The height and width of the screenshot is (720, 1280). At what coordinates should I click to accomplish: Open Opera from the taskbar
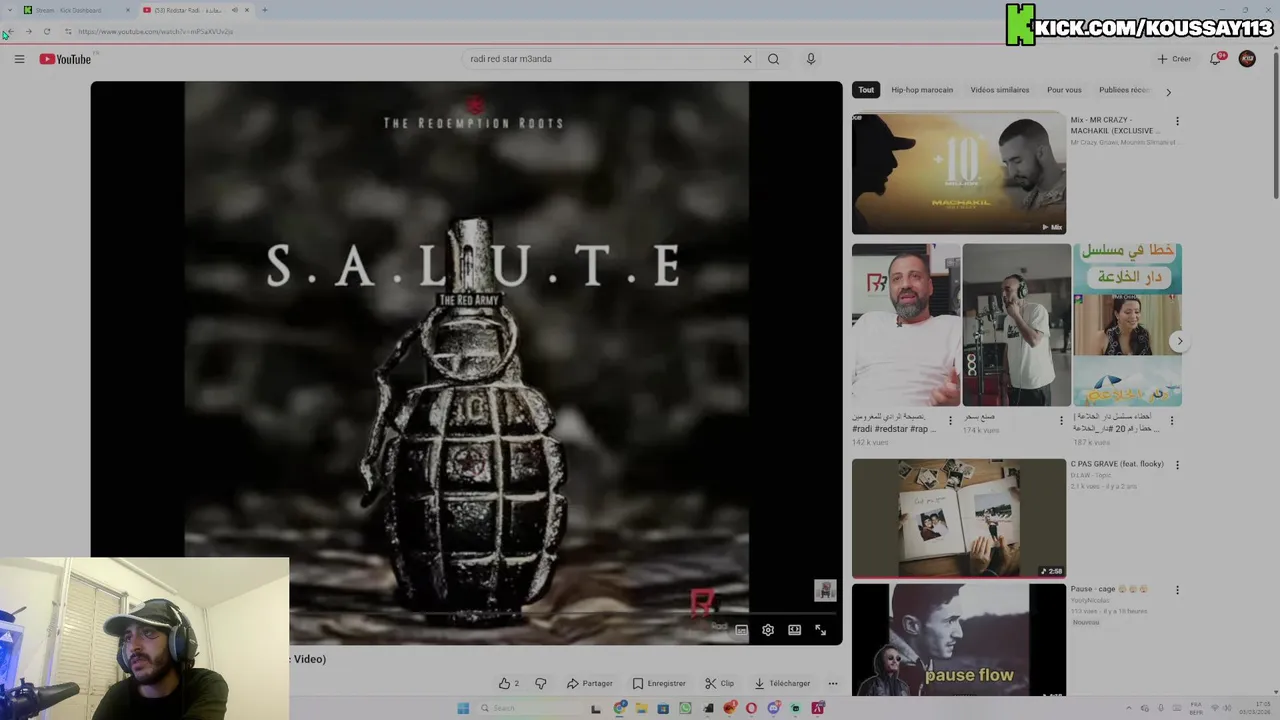[x=751, y=708]
